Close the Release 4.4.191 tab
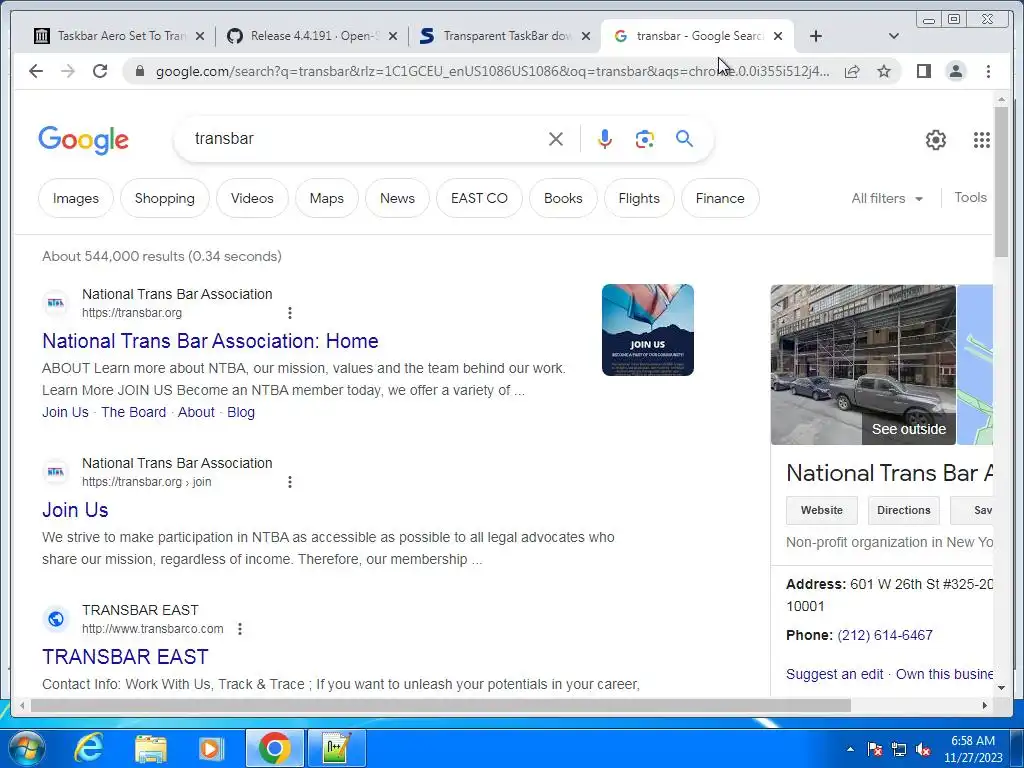The image size is (1024, 768). (x=392, y=36)
